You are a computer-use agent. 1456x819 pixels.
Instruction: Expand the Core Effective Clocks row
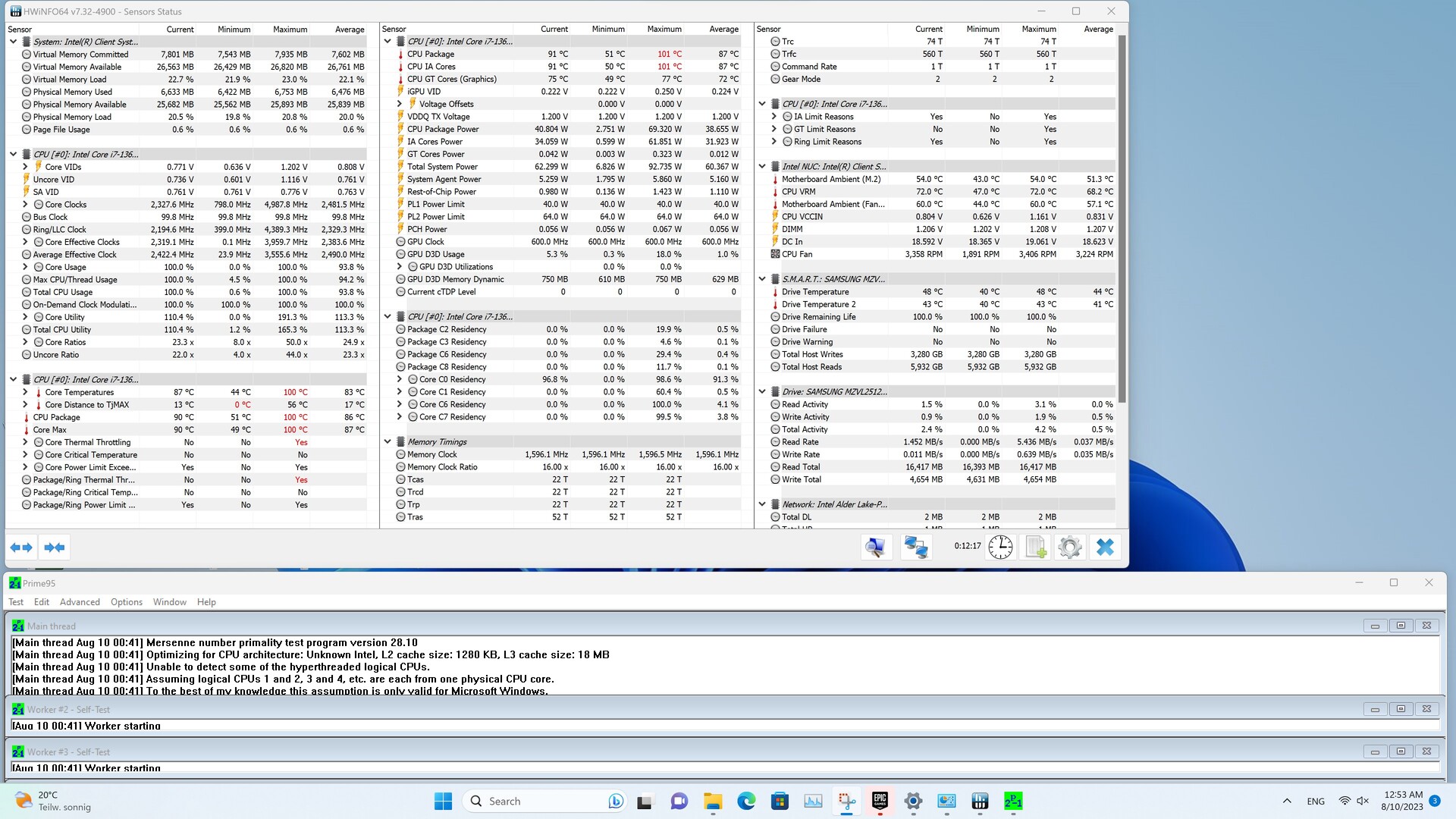[25, 242]
